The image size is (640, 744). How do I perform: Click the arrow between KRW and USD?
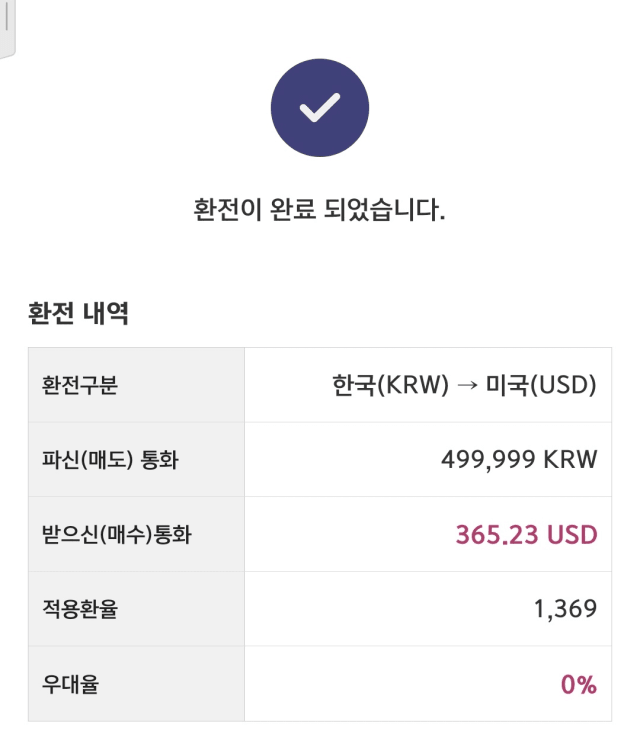(467, 385)
